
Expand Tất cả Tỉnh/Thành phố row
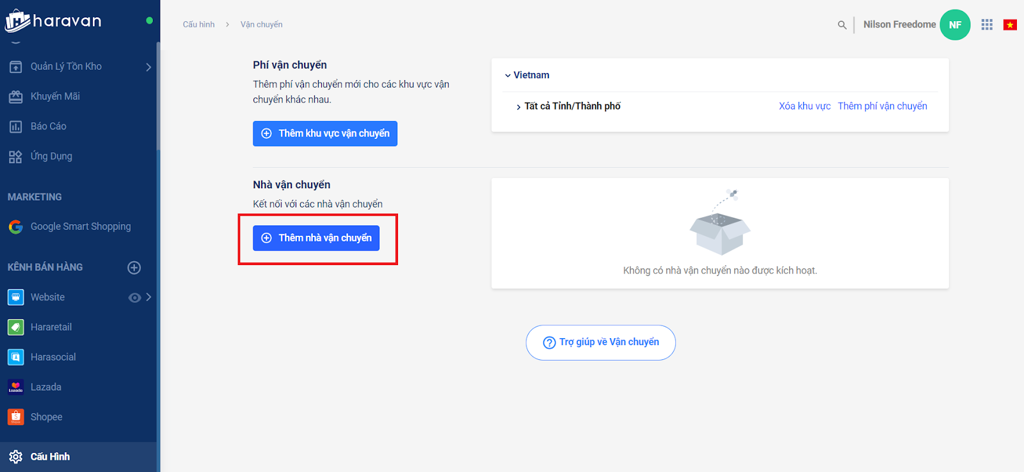coord(518,106)
